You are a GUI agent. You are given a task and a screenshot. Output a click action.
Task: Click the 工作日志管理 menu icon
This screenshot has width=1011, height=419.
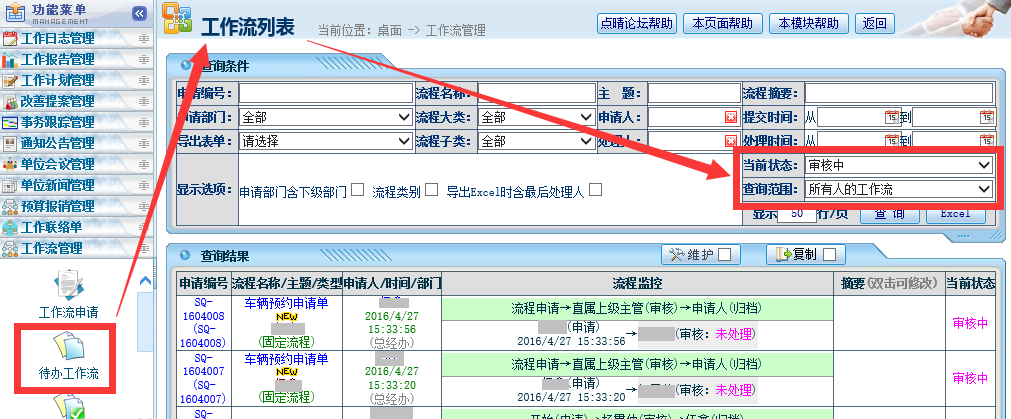[x=11, y=38]
